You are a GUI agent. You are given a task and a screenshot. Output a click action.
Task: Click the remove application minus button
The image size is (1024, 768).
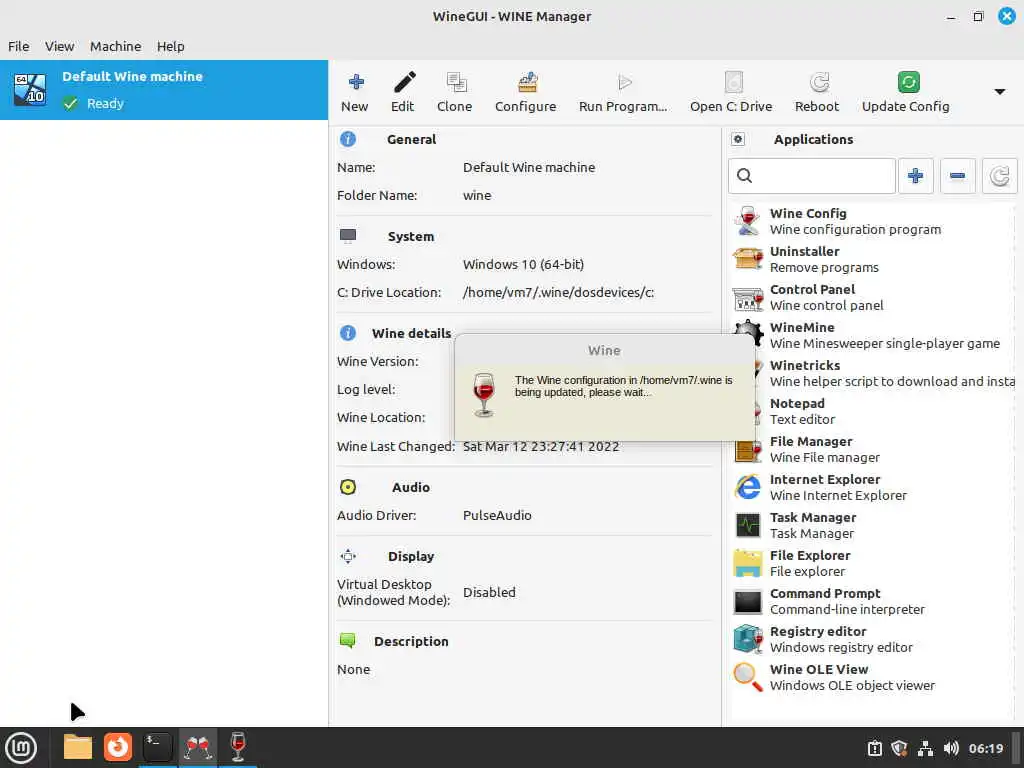[957, 176]
